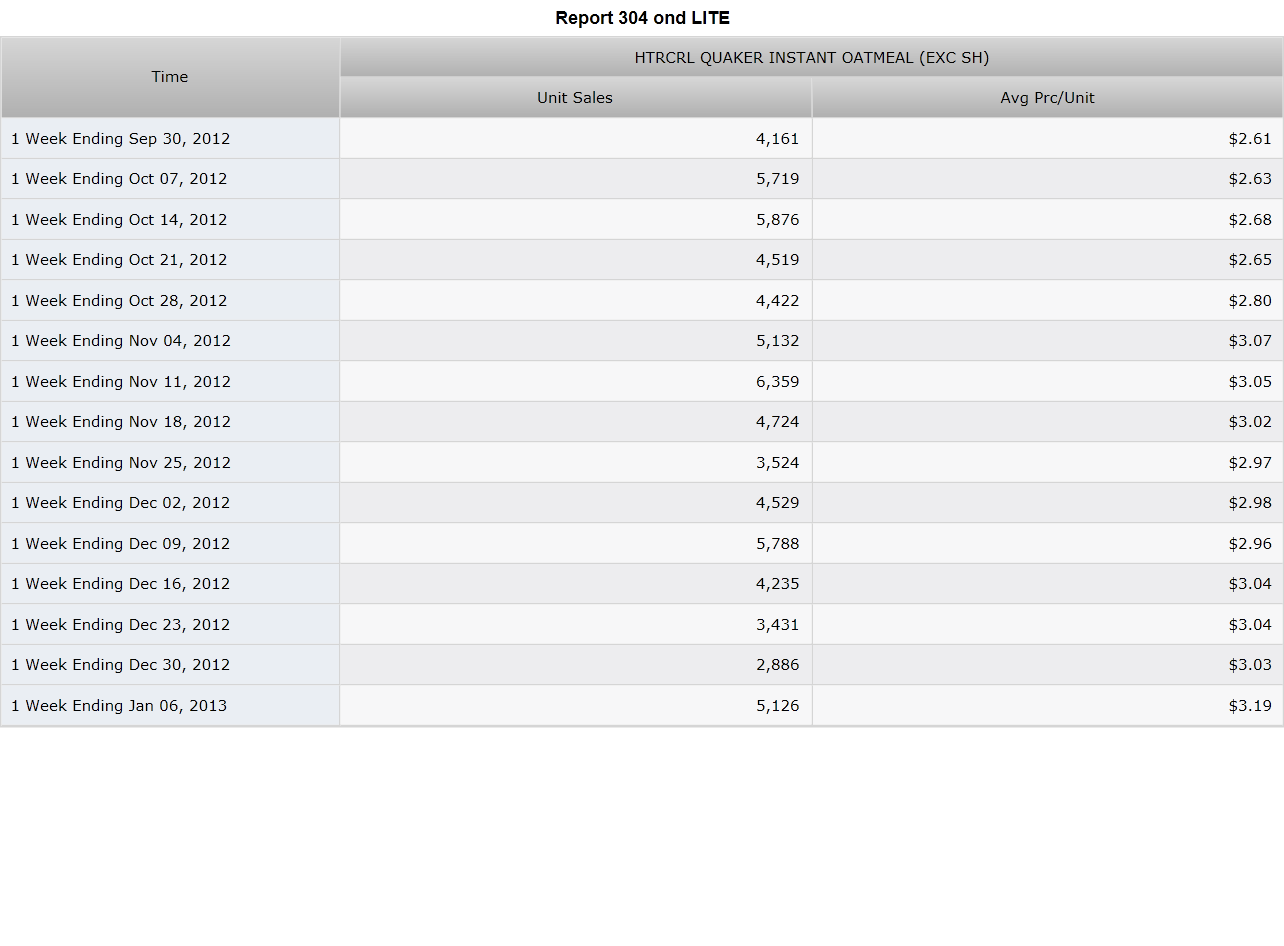The width and height of the screenshot is (1284, 946).
Task: Select unit sales value 3,524
Action: coord(777,463)
